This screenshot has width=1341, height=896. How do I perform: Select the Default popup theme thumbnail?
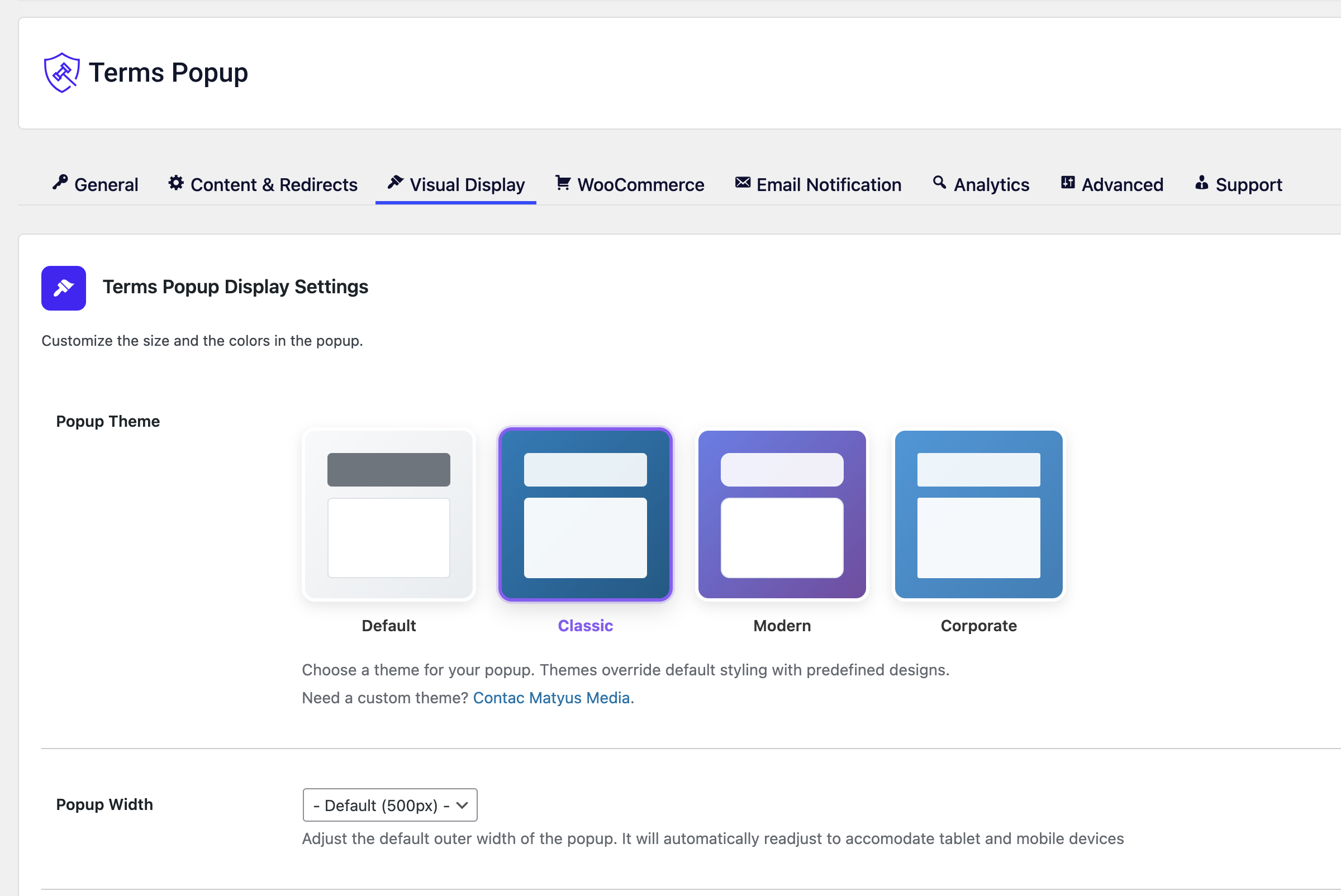[389, 514]
